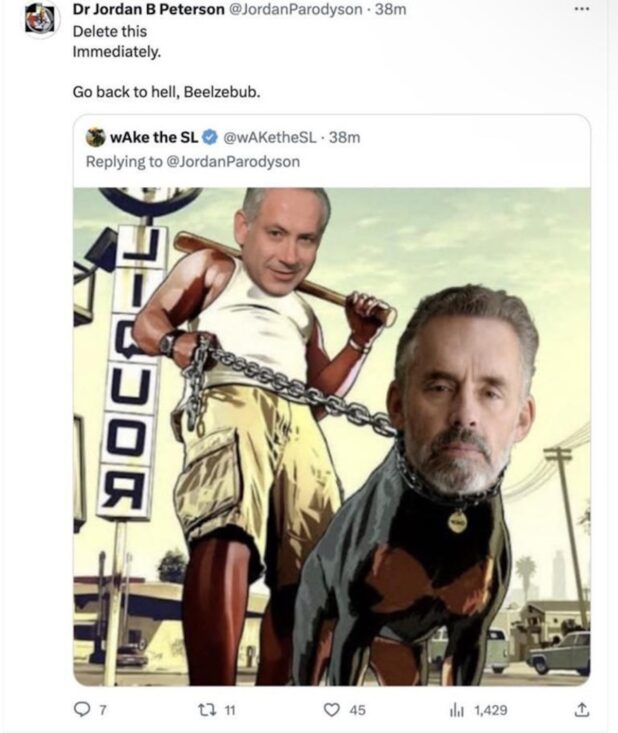Tap the share upload icon
This screenshot has height=733, width=618.
point(581,709)
